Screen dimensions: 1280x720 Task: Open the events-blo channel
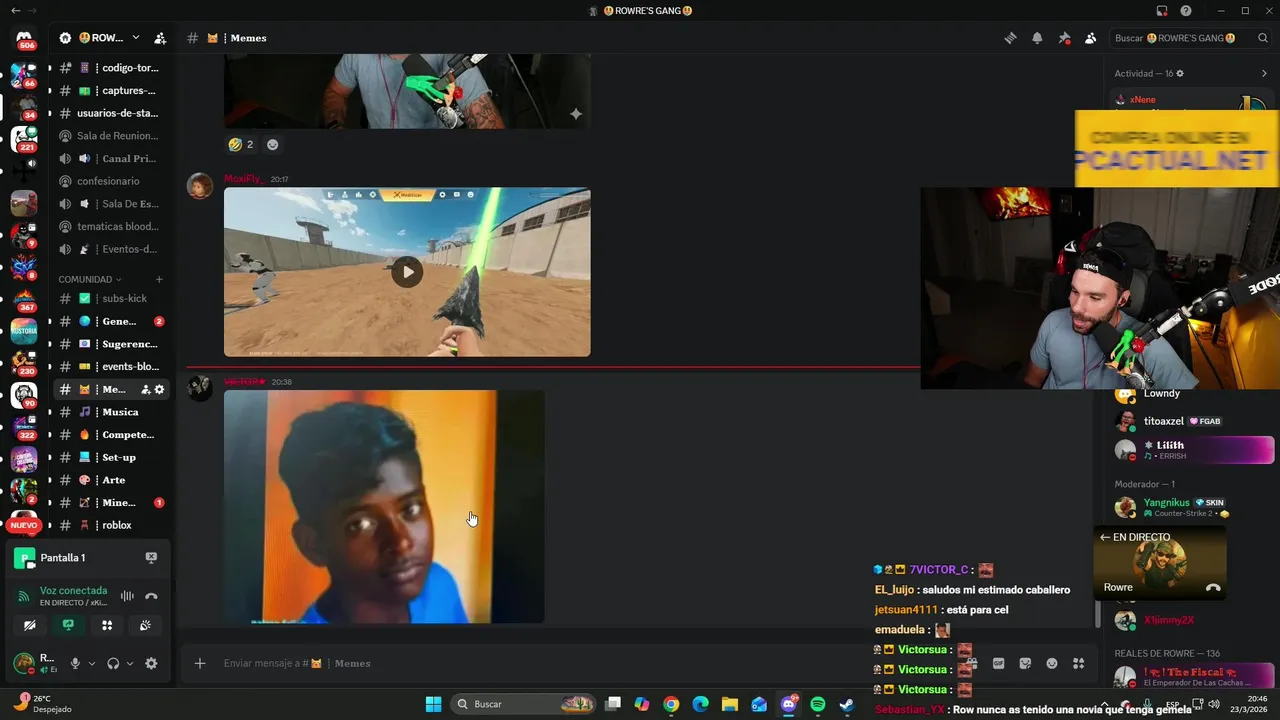[112, 366]
